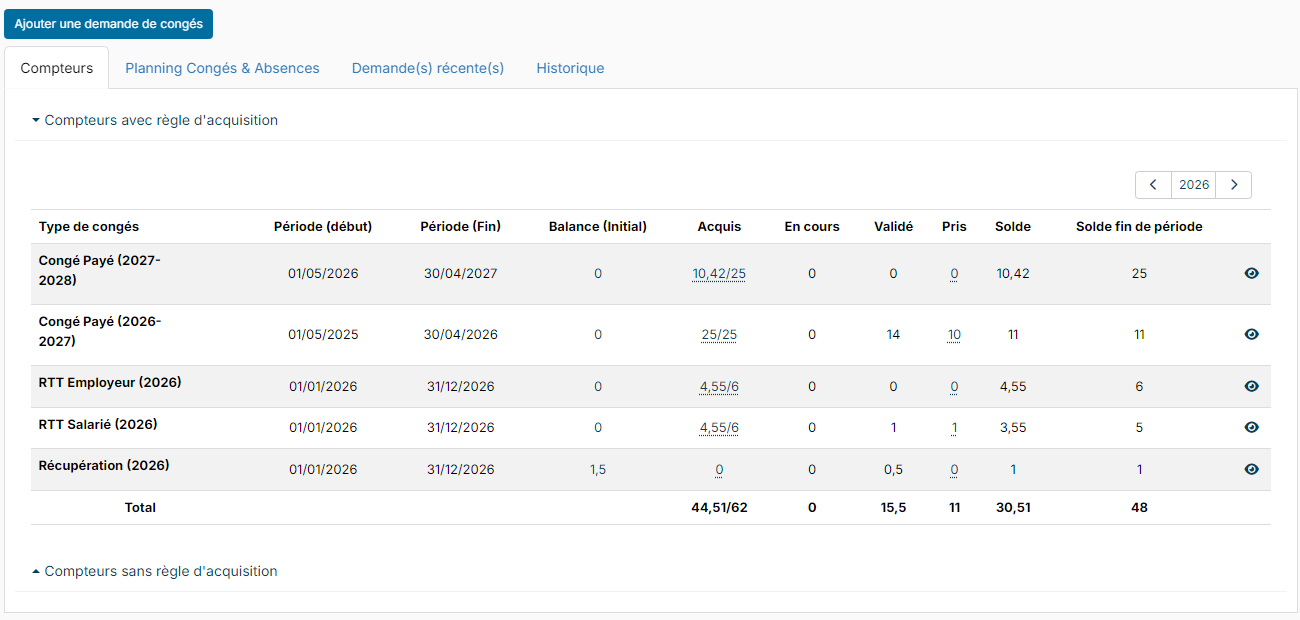Open Acquis 4,55/6 for RTT Salarié
This screenshot has height=620, width=1300.
719,428
